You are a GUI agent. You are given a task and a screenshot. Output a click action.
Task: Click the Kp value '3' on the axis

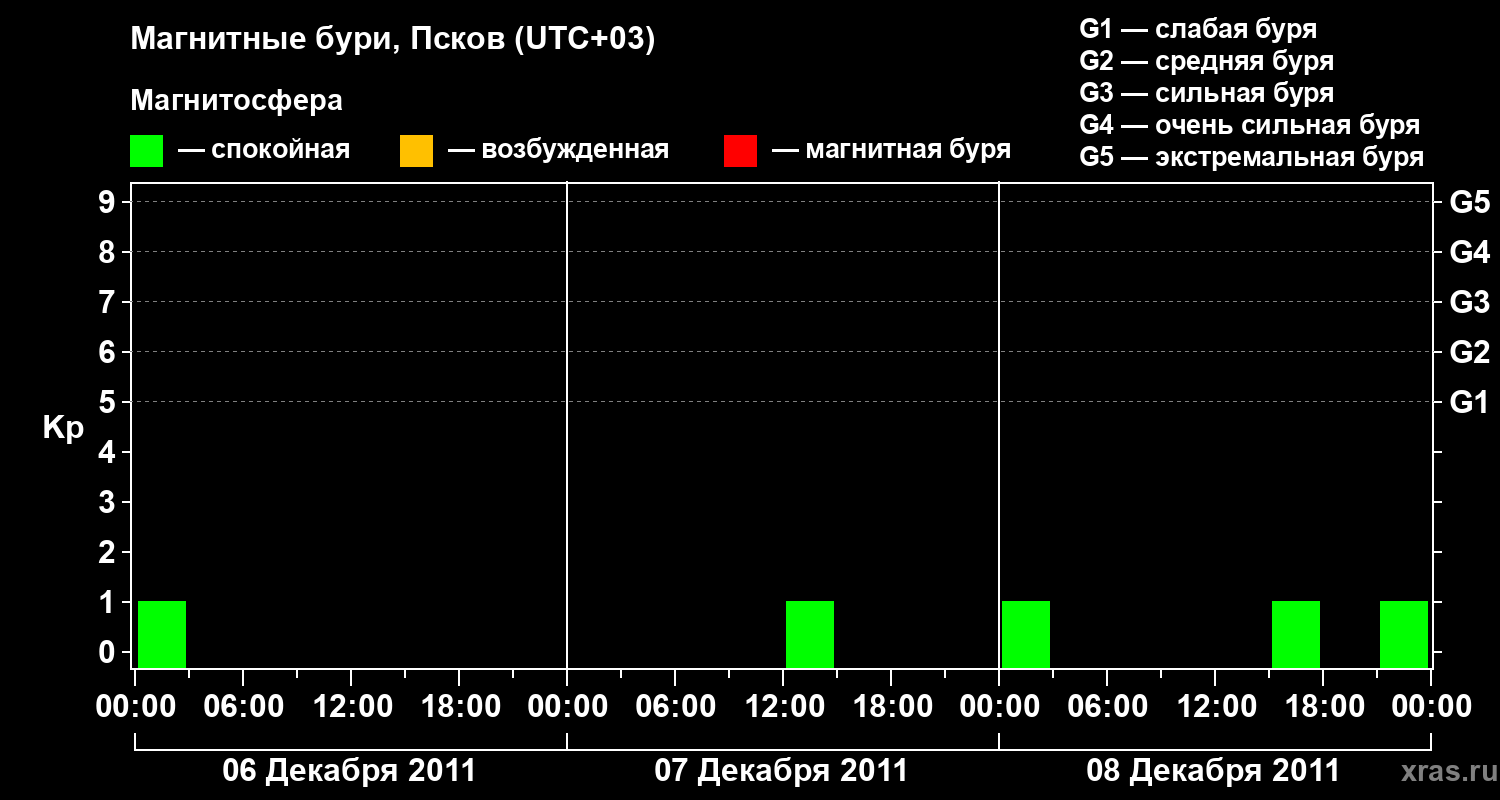point(108,502)
